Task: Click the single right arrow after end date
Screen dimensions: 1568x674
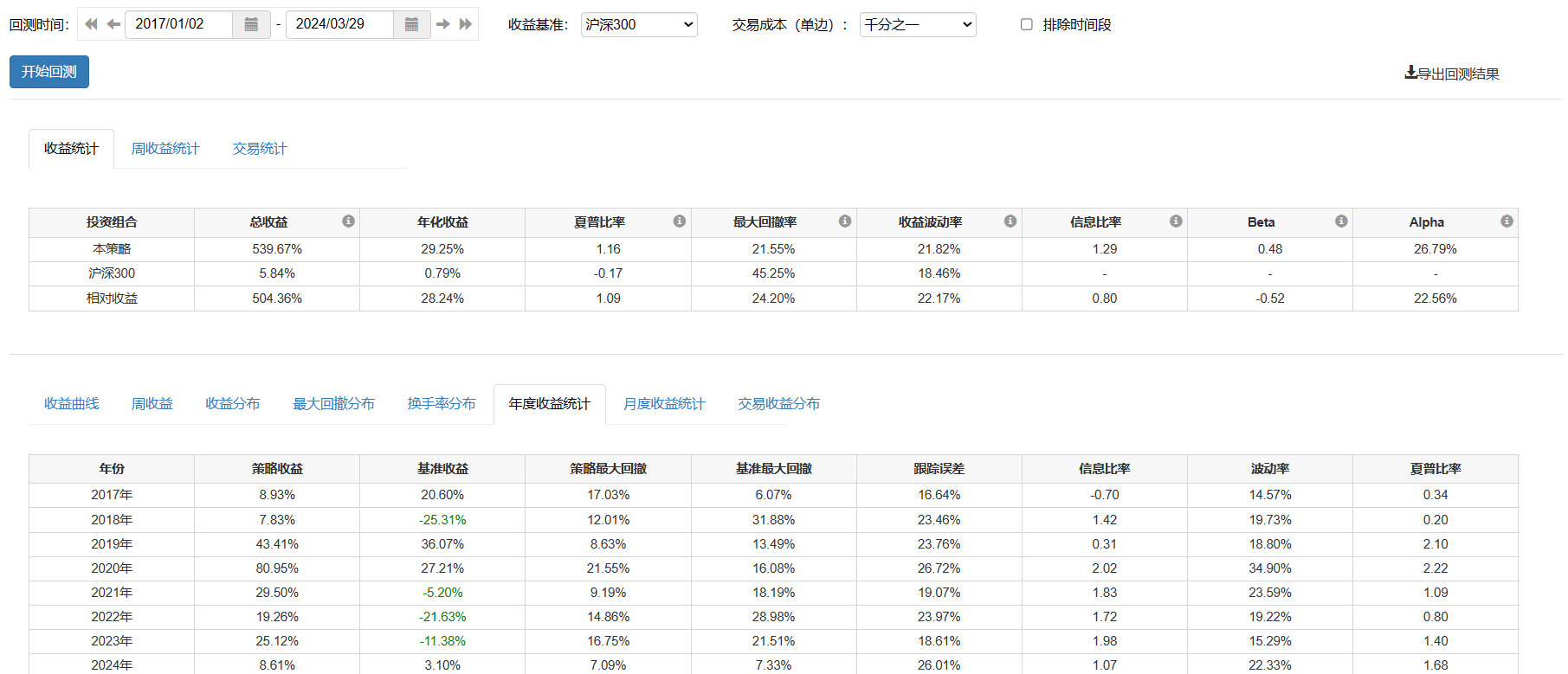Action: coord(443,24)
